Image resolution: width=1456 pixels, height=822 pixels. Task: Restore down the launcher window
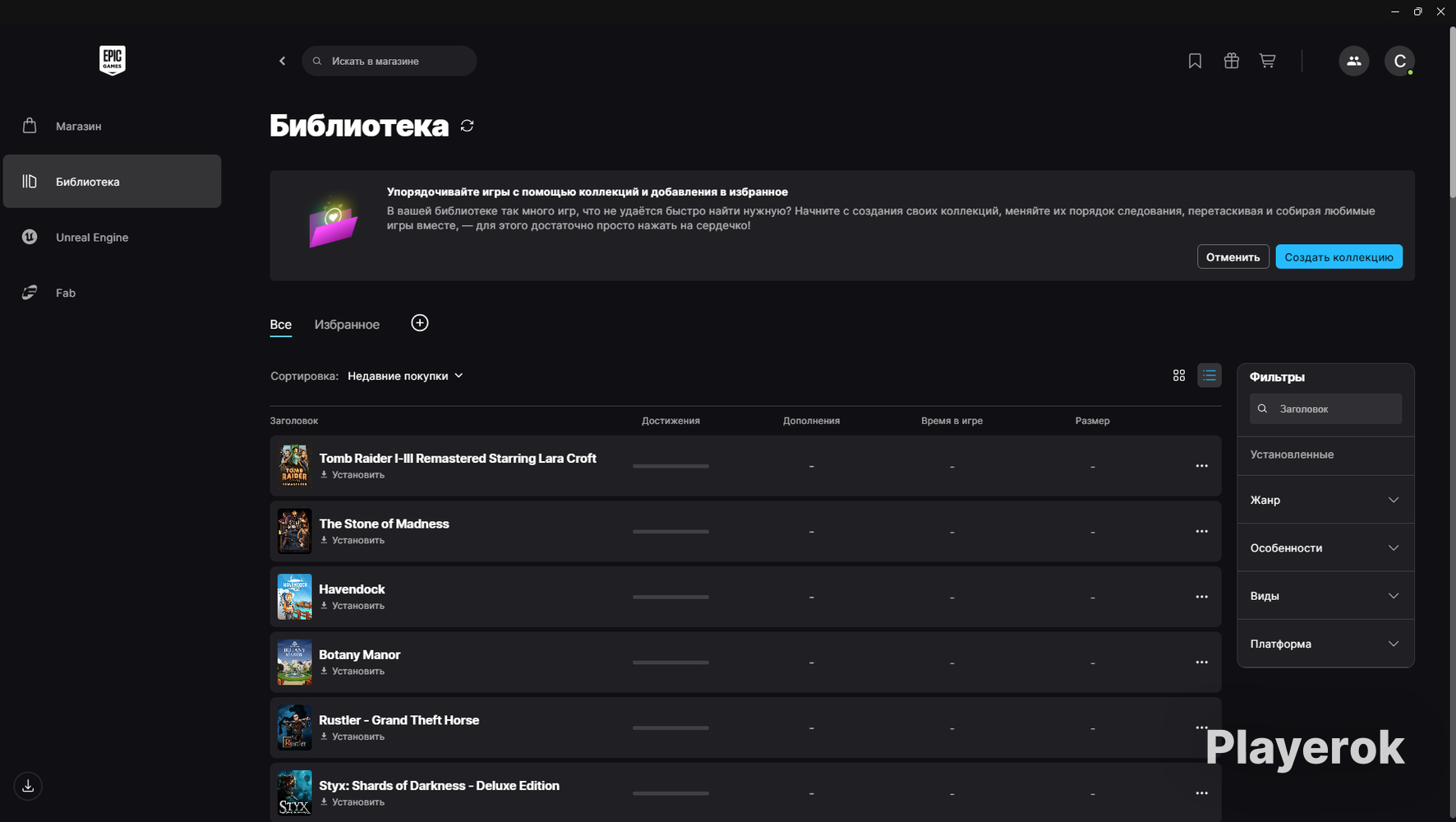(x=1417, y=12)
